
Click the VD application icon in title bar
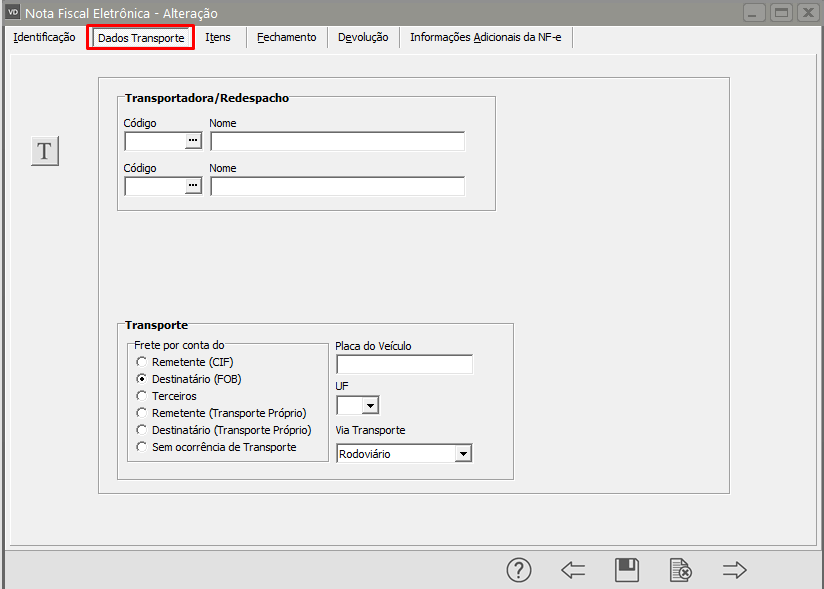click(x=13, y=12)
